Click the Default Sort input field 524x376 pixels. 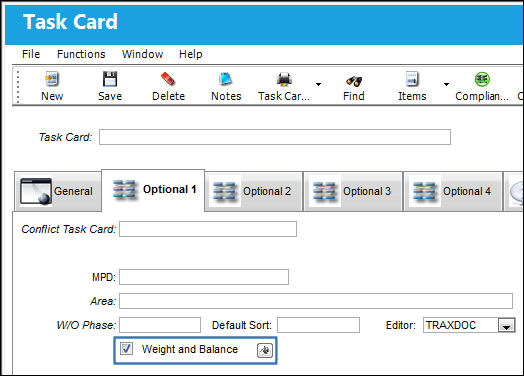(x=318, y=325)
